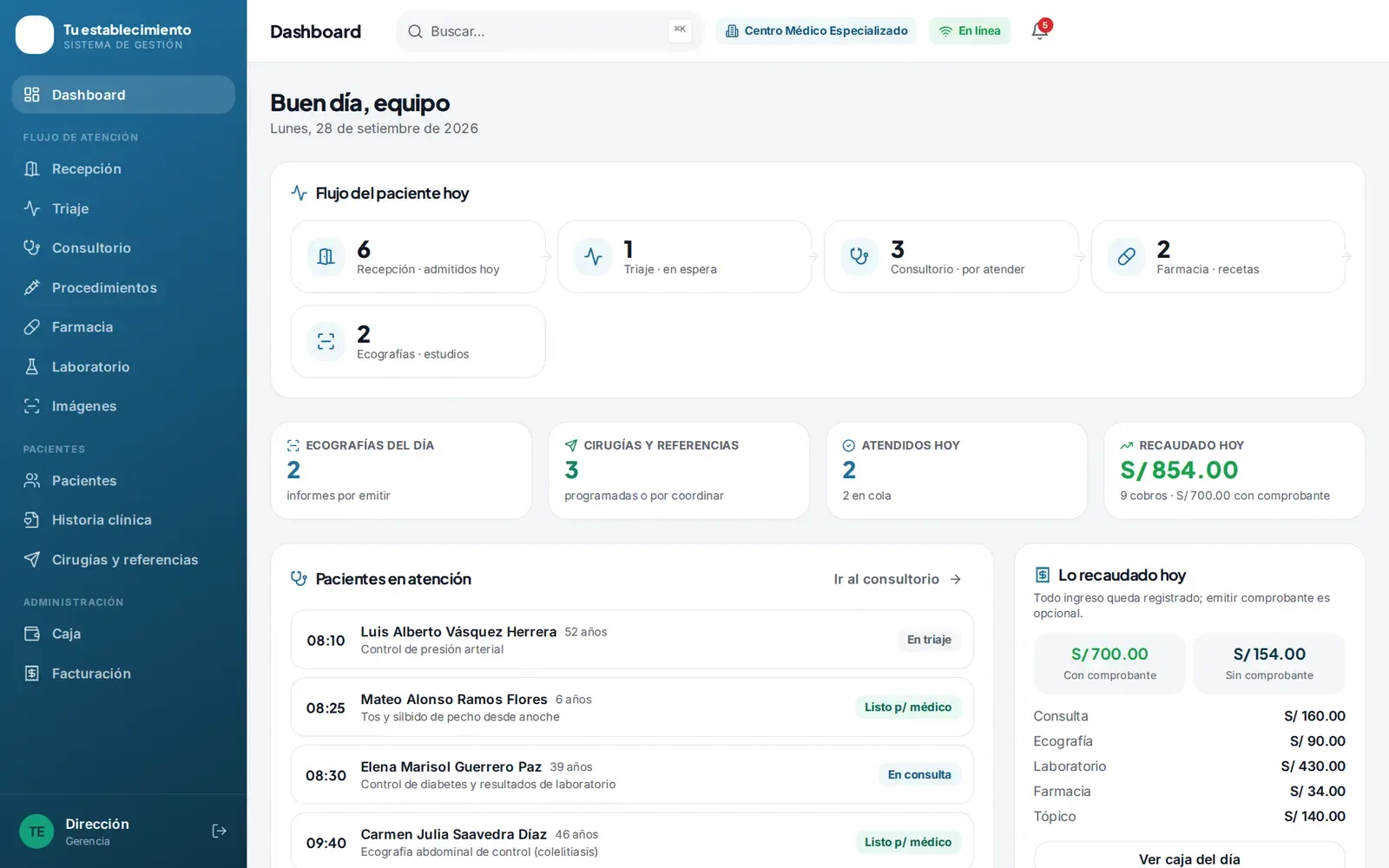
Task: Click the Laboratorio flask icon in sidebar
Action: point(32,366)
